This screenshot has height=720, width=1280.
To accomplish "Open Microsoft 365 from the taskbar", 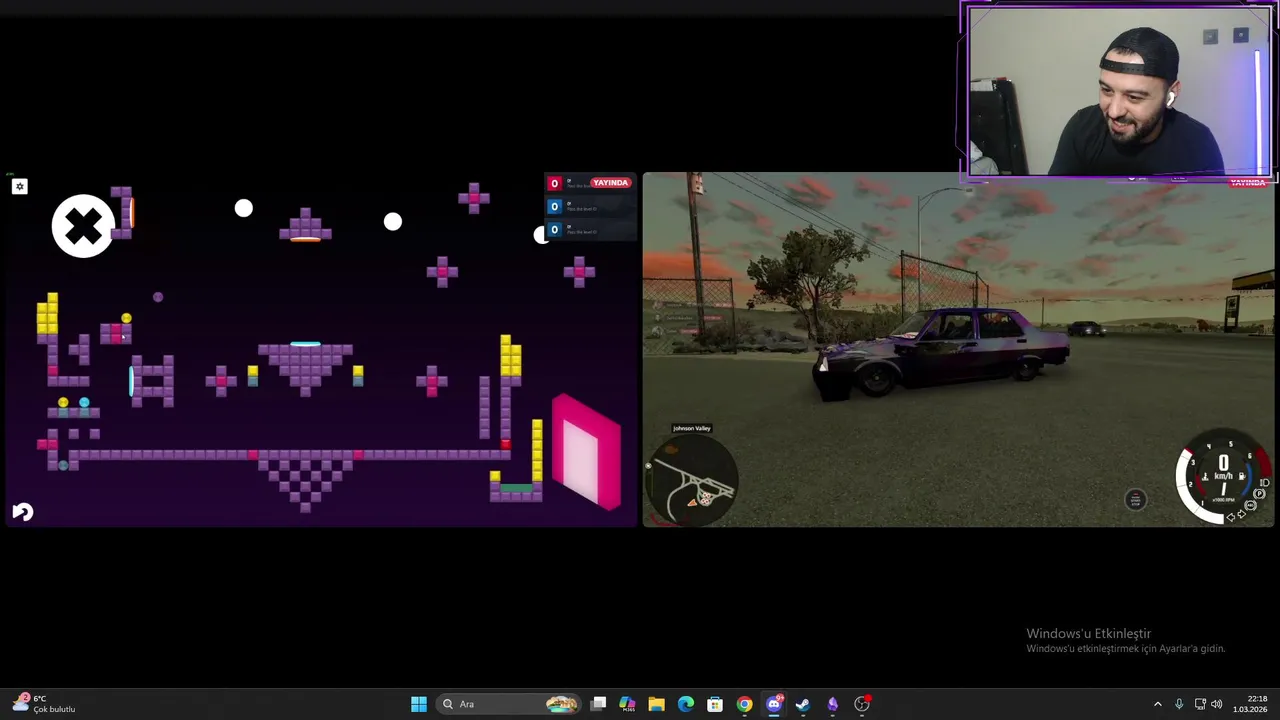I will pos(627,704).
